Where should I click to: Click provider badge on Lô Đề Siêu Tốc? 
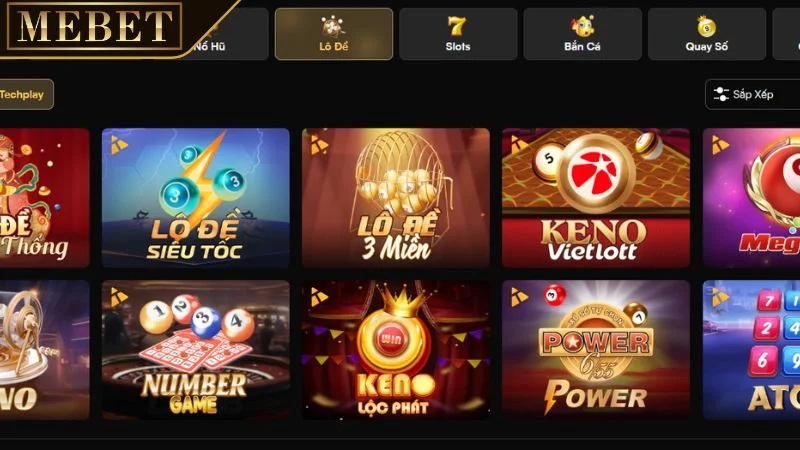[x=119, y=145]
